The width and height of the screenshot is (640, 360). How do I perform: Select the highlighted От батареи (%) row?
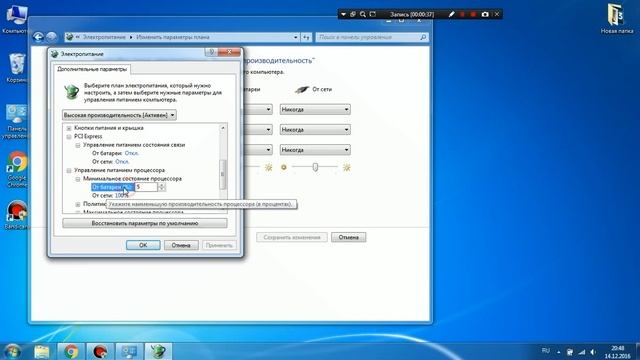112,187
